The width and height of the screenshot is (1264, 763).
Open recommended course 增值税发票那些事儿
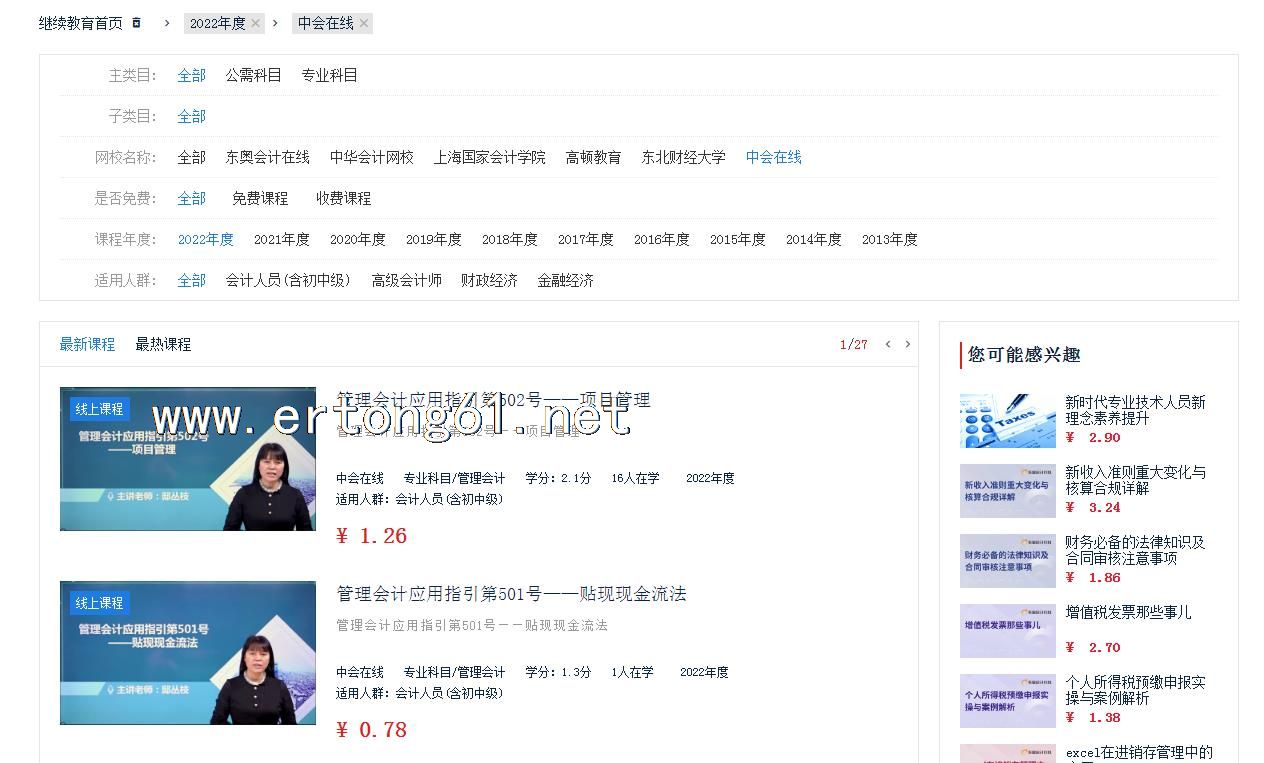click(1127, 612)
